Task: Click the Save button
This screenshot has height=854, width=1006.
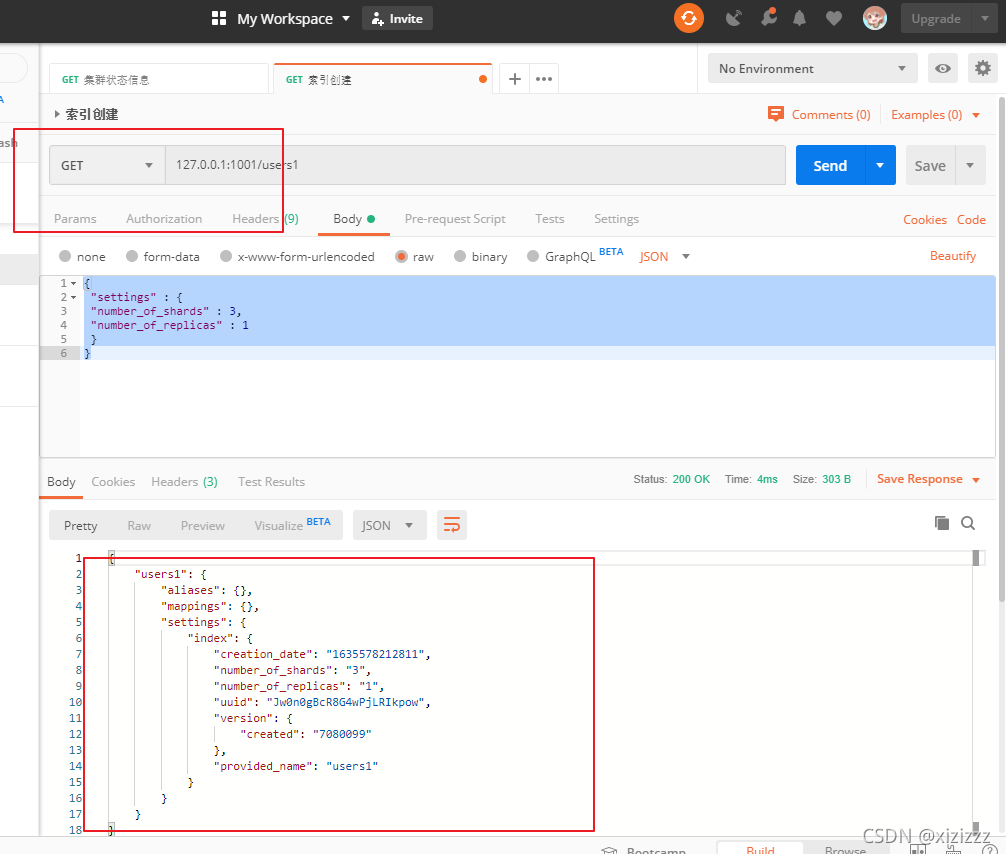Action: 930,166
